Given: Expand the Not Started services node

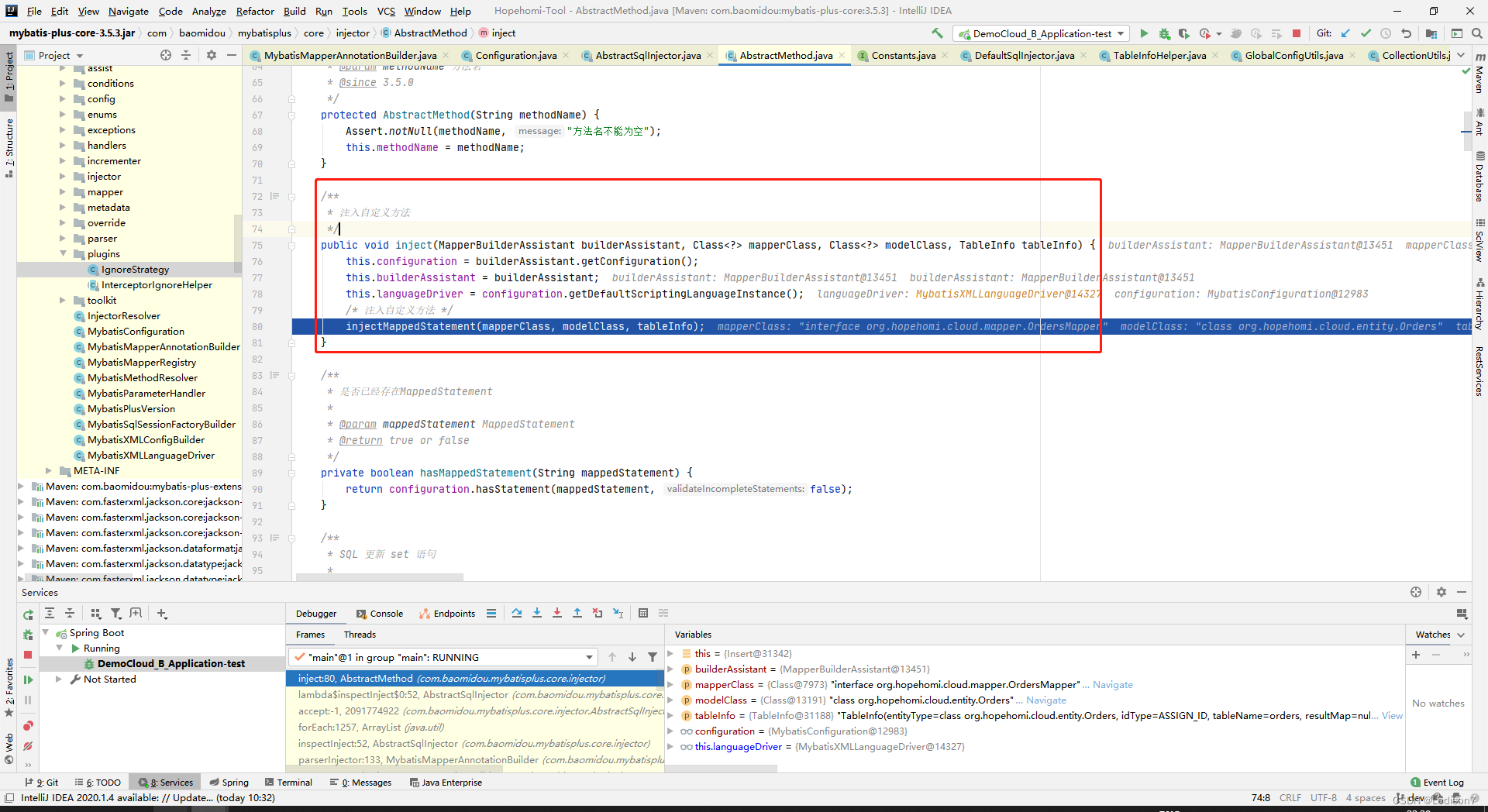Looking at the screenshot, I should [59, 679].
